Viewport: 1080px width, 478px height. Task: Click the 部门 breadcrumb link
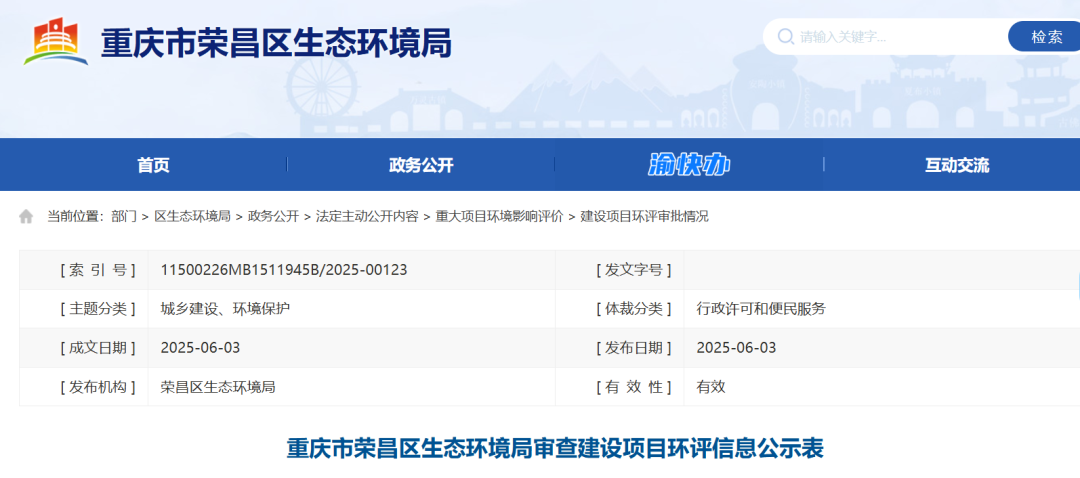point(124,216)
